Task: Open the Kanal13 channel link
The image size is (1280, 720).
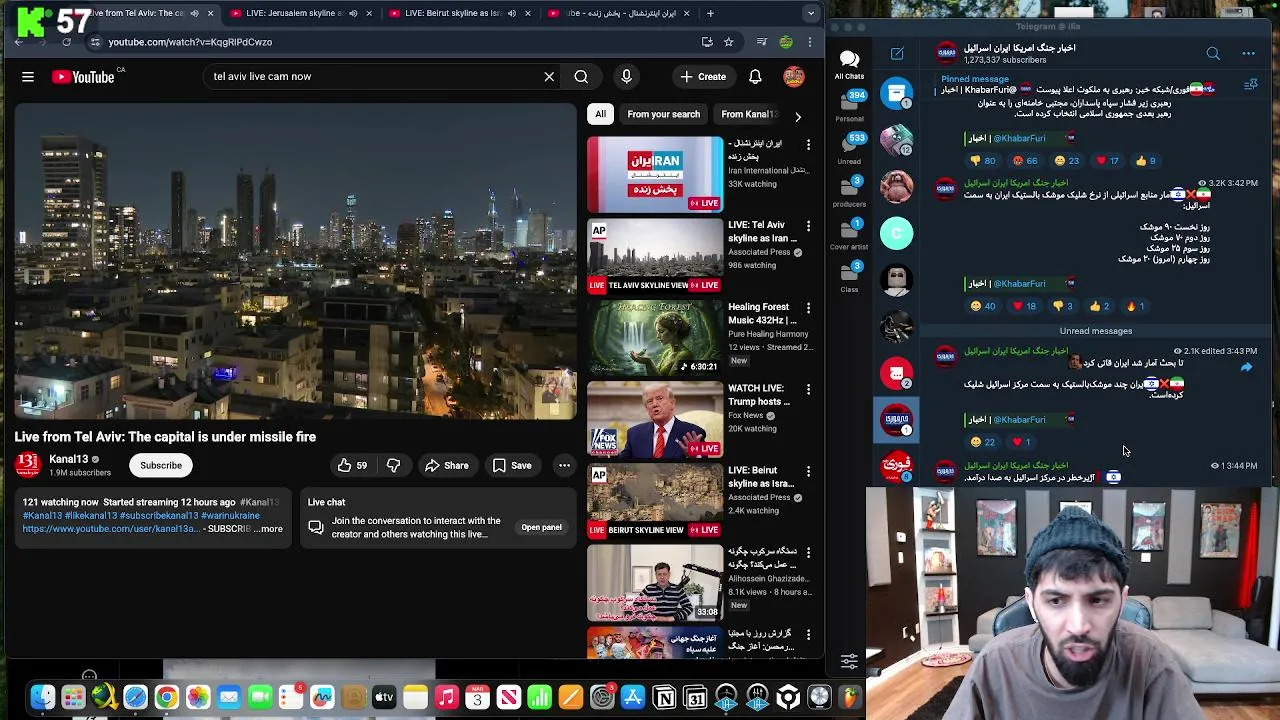Action: [x=69, y=459]
